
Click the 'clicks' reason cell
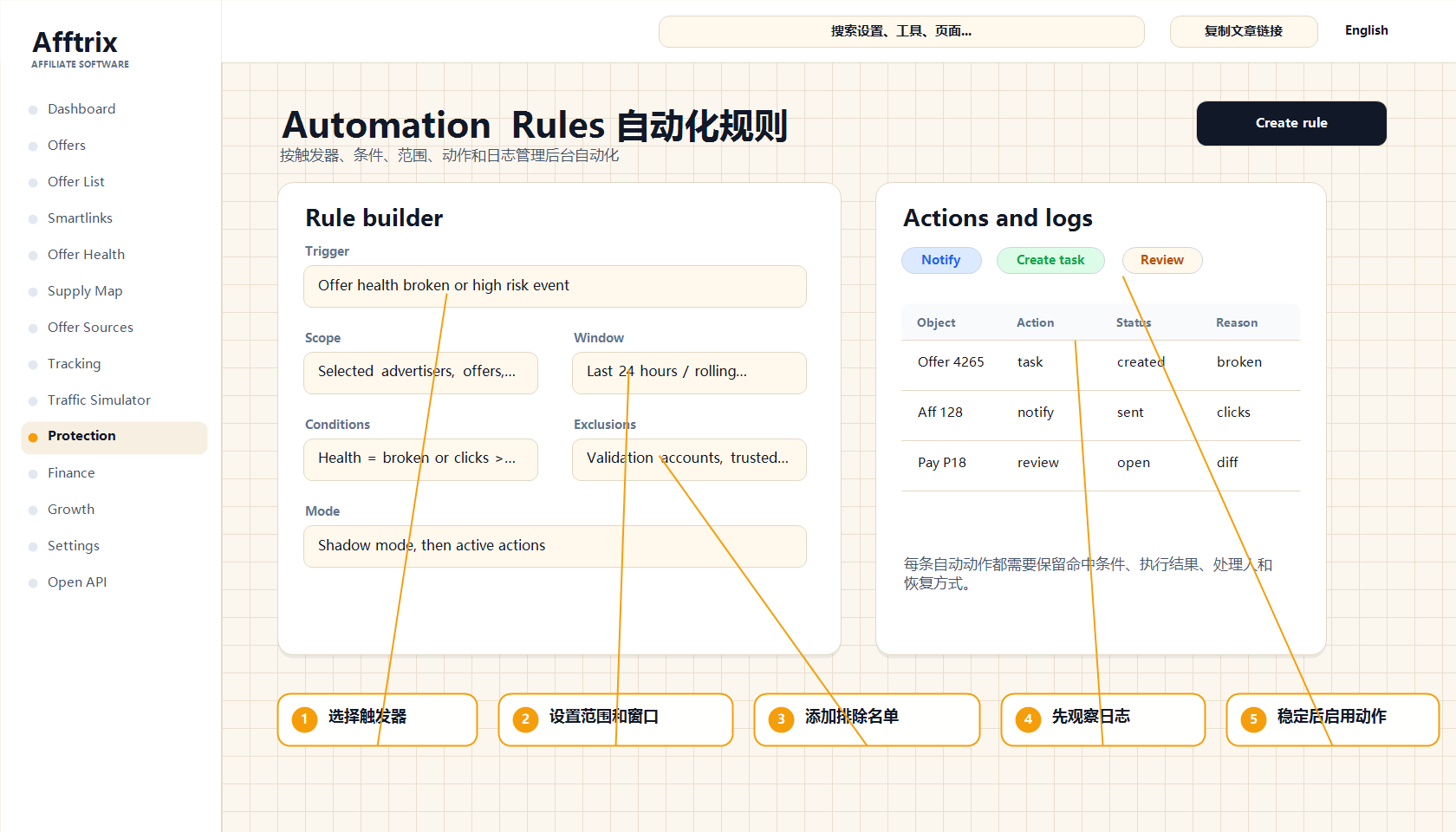click(x=1233, y=413)
